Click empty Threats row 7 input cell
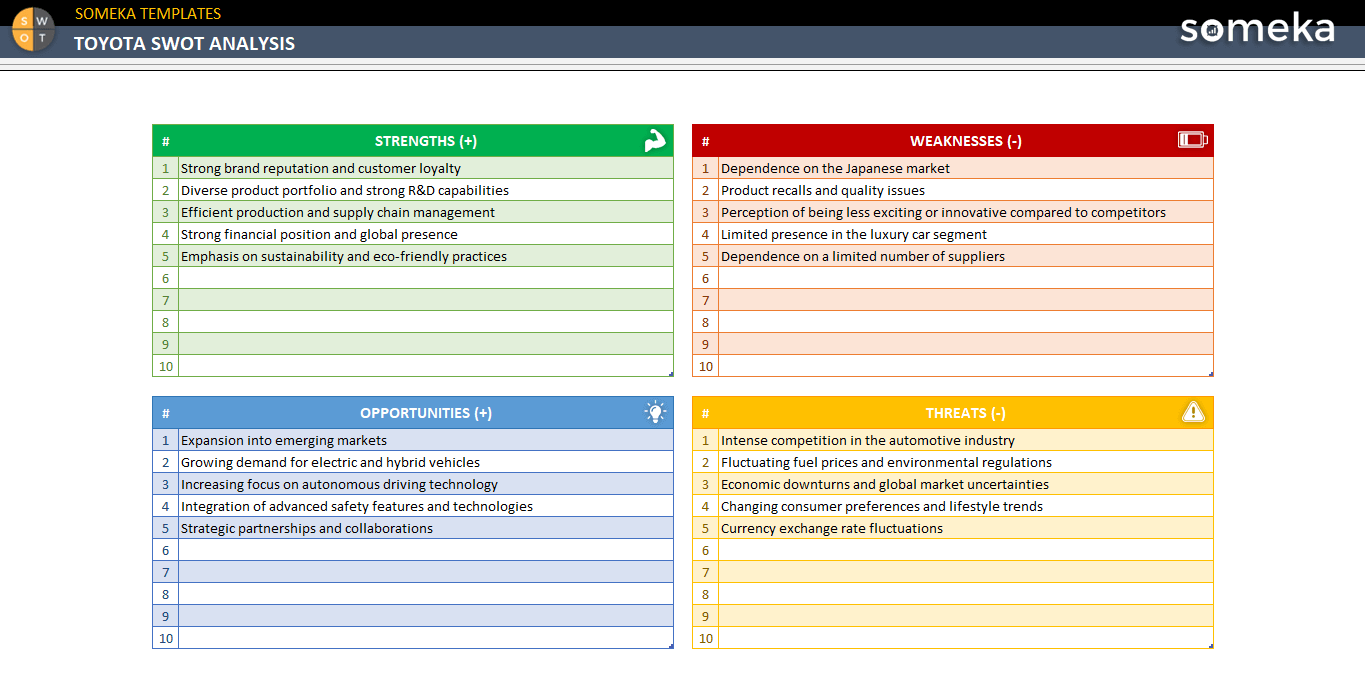Image resolution: width=1365 pixels, height=700 pixels. point(966,572)
